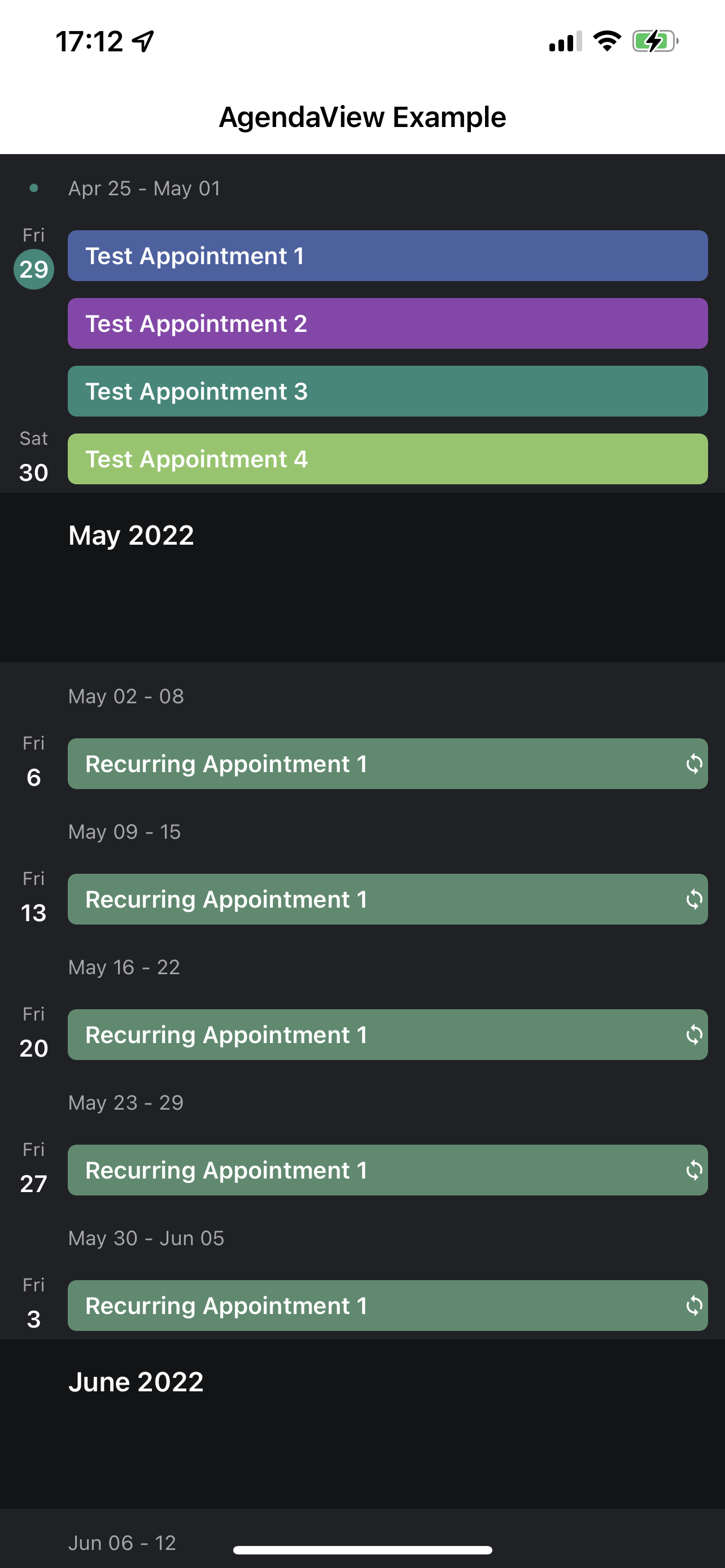Open Test Appointment 1

tap(387, 256)
